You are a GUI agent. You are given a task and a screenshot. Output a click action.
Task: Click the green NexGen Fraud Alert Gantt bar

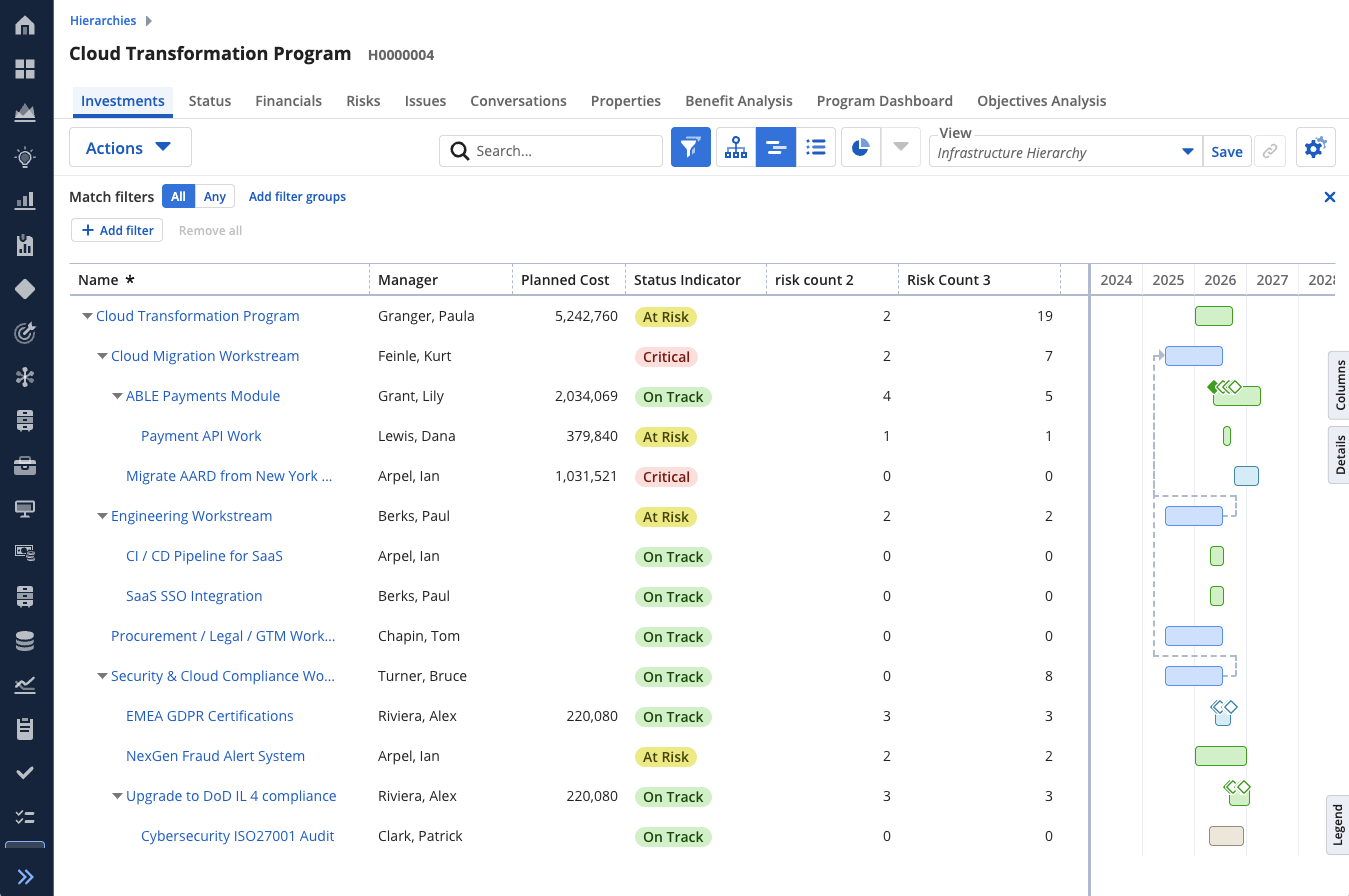[1221, 756]
